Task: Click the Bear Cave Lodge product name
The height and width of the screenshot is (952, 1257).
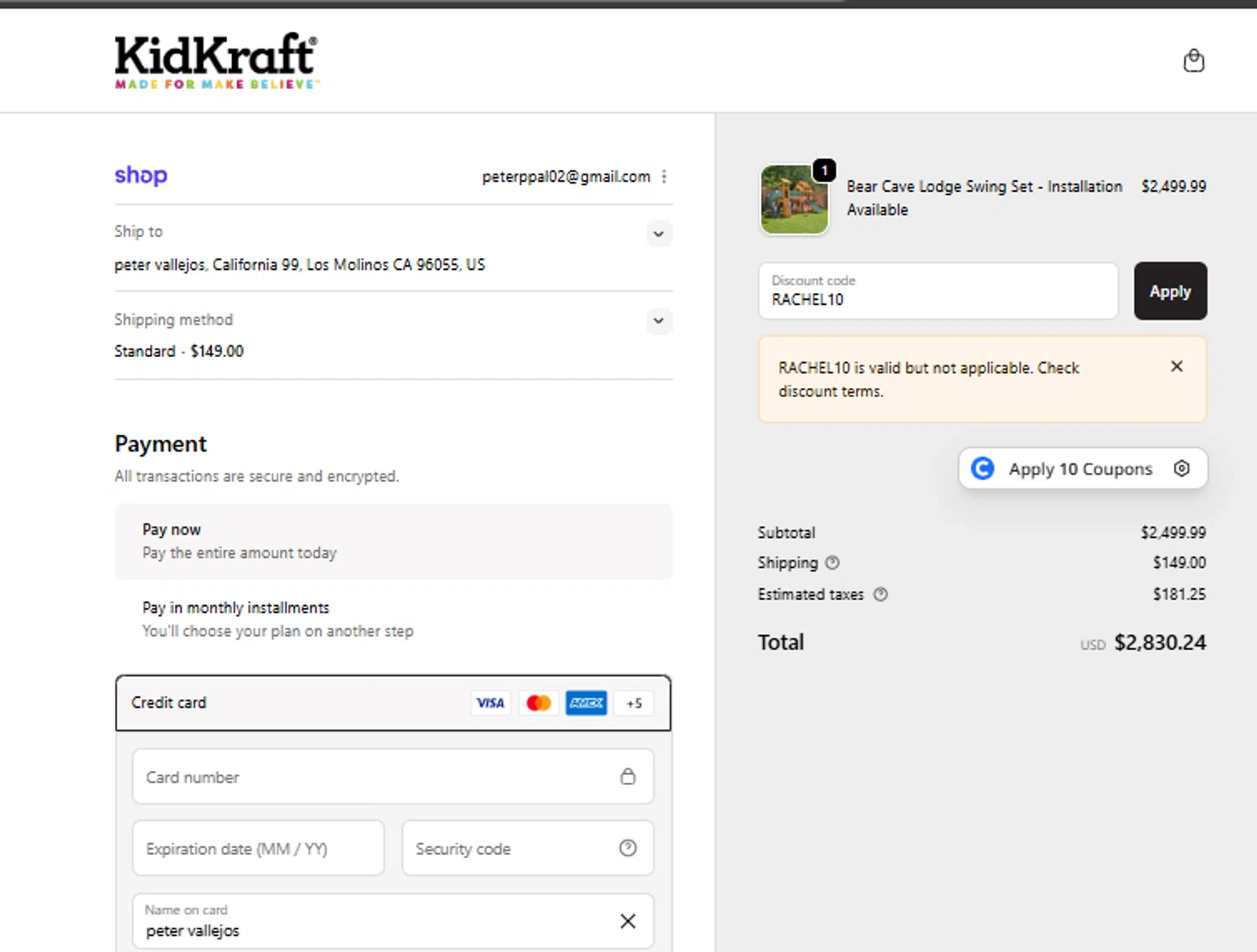Action: tap(984, 198)
